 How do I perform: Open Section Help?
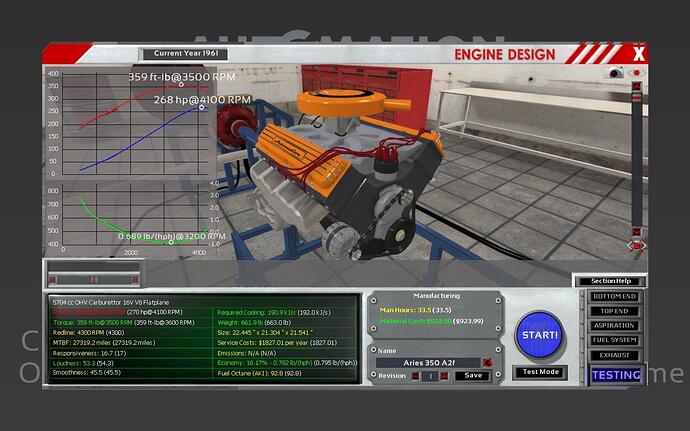click(x=608, y=280)
